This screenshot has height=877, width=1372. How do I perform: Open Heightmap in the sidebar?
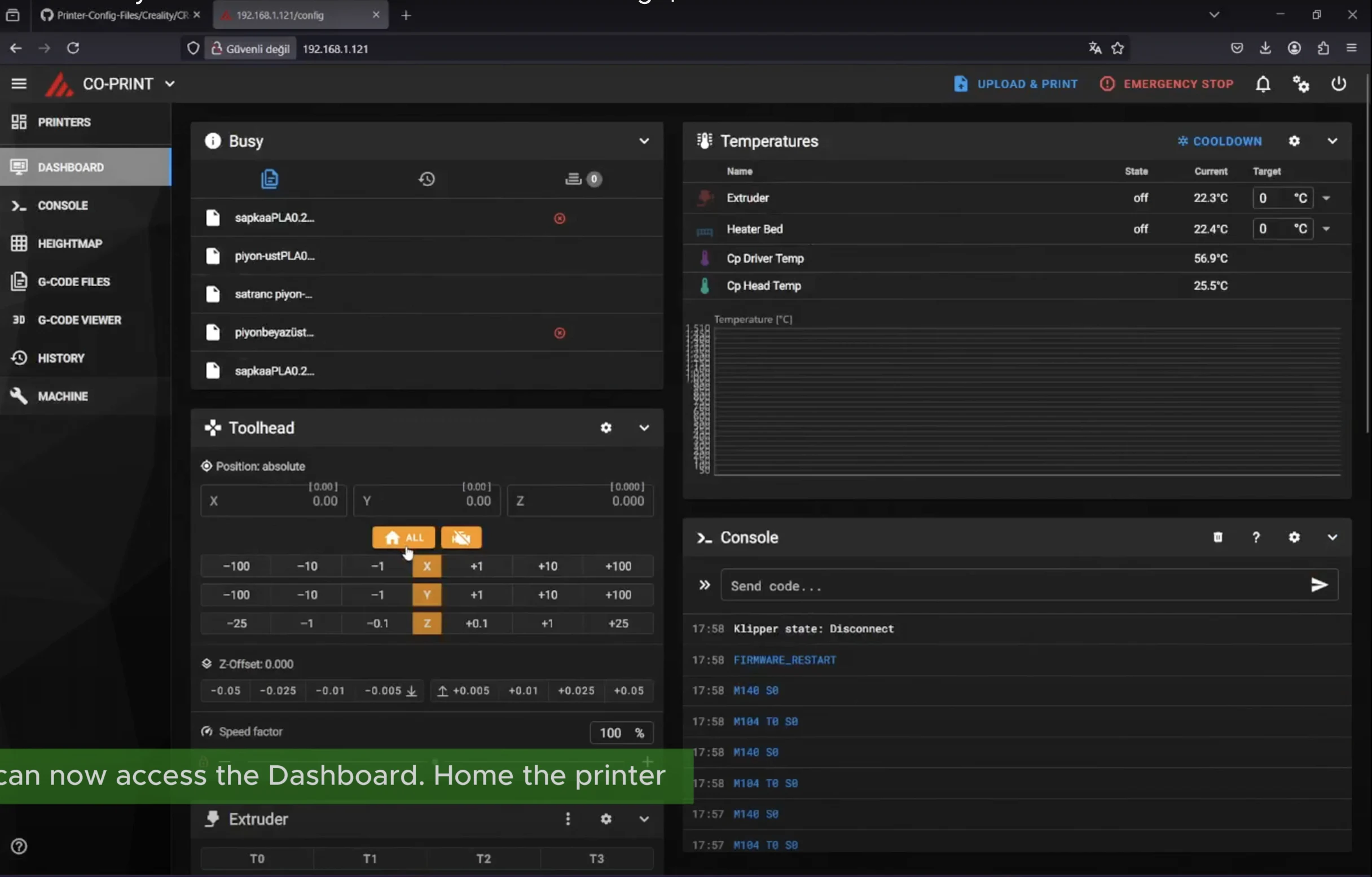(x=69, y=244)
